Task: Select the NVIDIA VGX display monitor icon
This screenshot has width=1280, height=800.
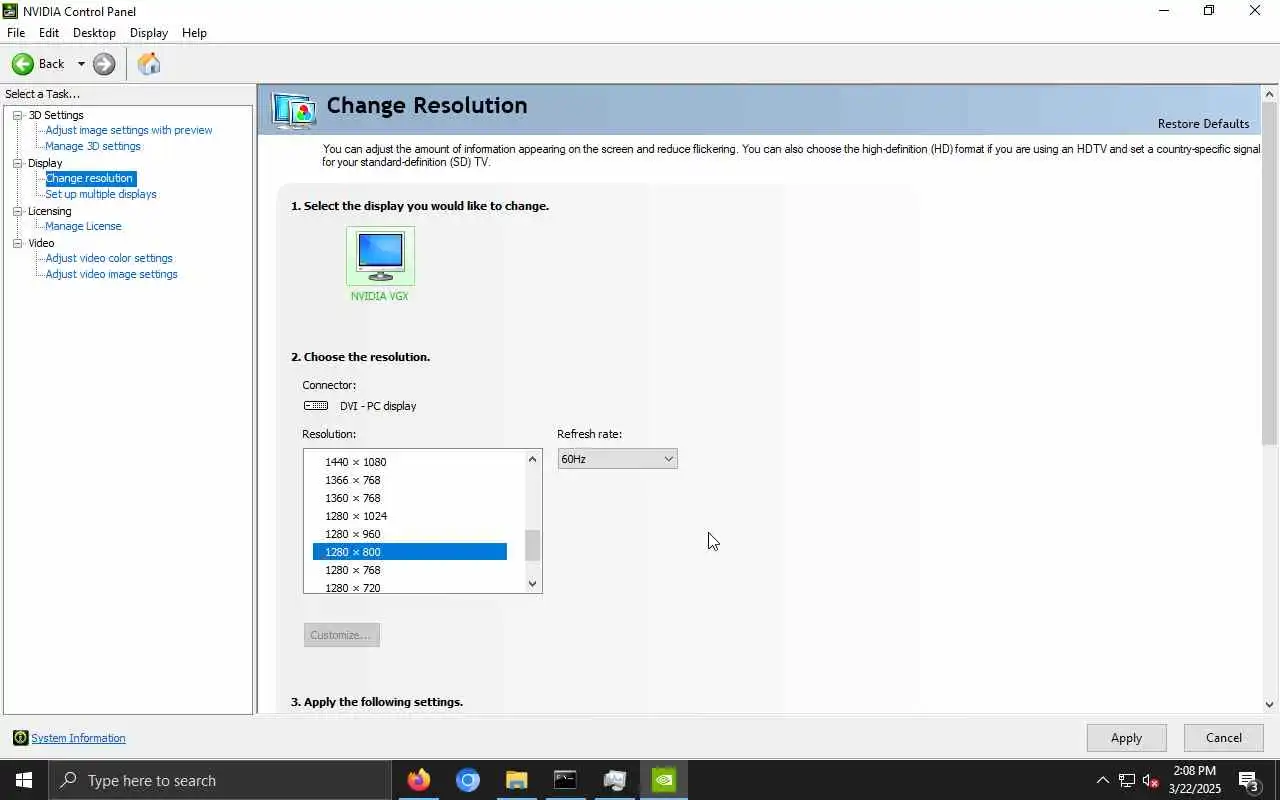Action: 380,256
